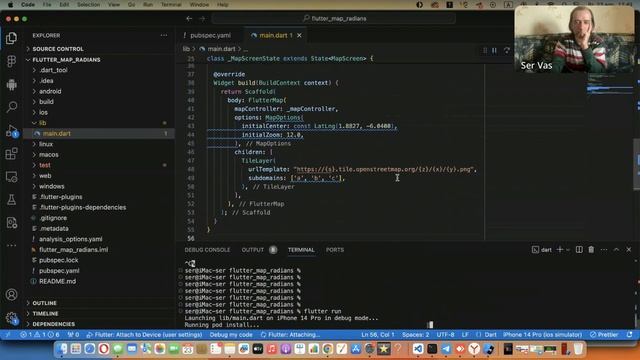Open the Accounts menu icon

11,294
